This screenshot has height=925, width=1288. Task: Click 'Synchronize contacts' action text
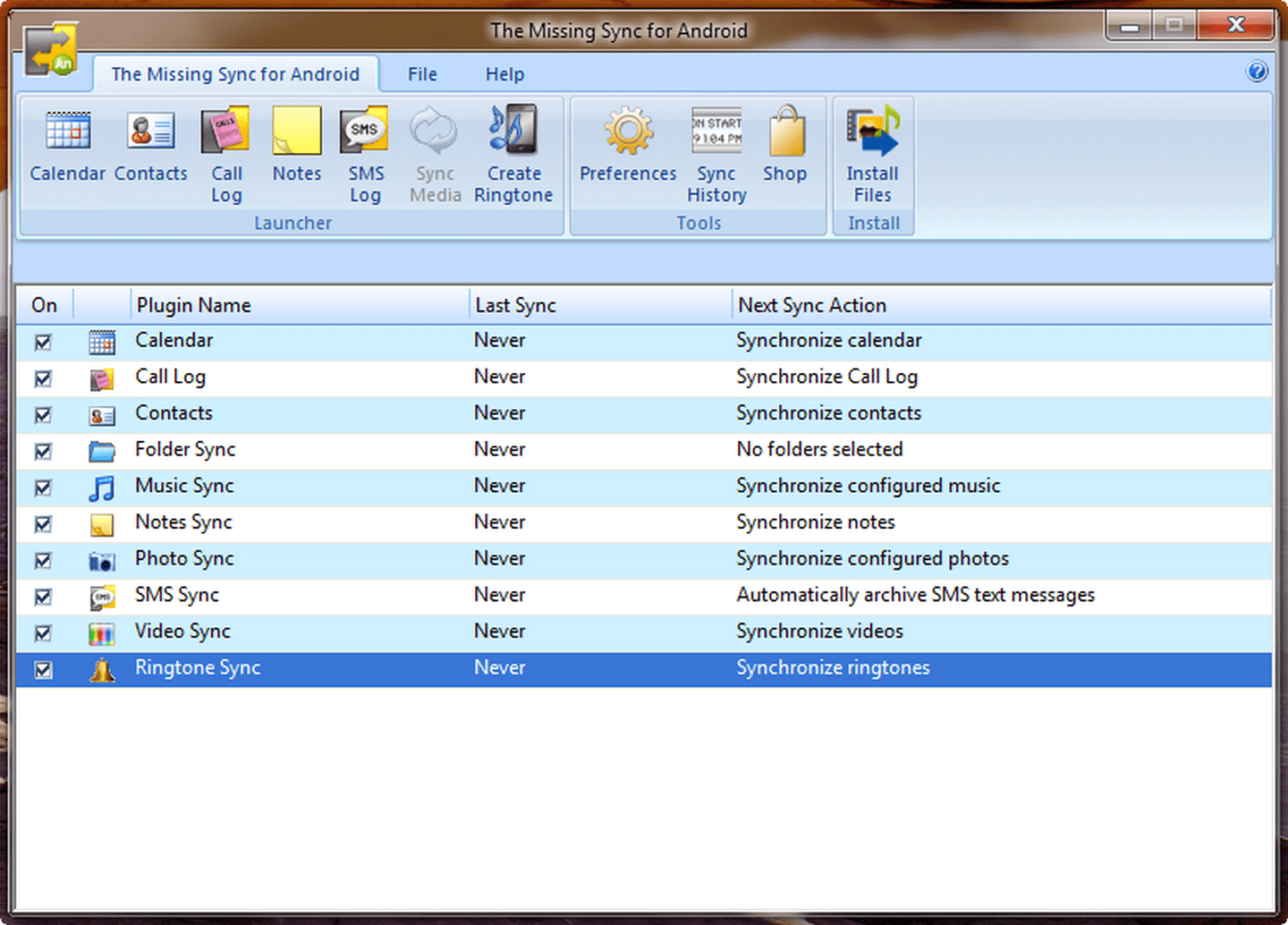click(829, 413)
